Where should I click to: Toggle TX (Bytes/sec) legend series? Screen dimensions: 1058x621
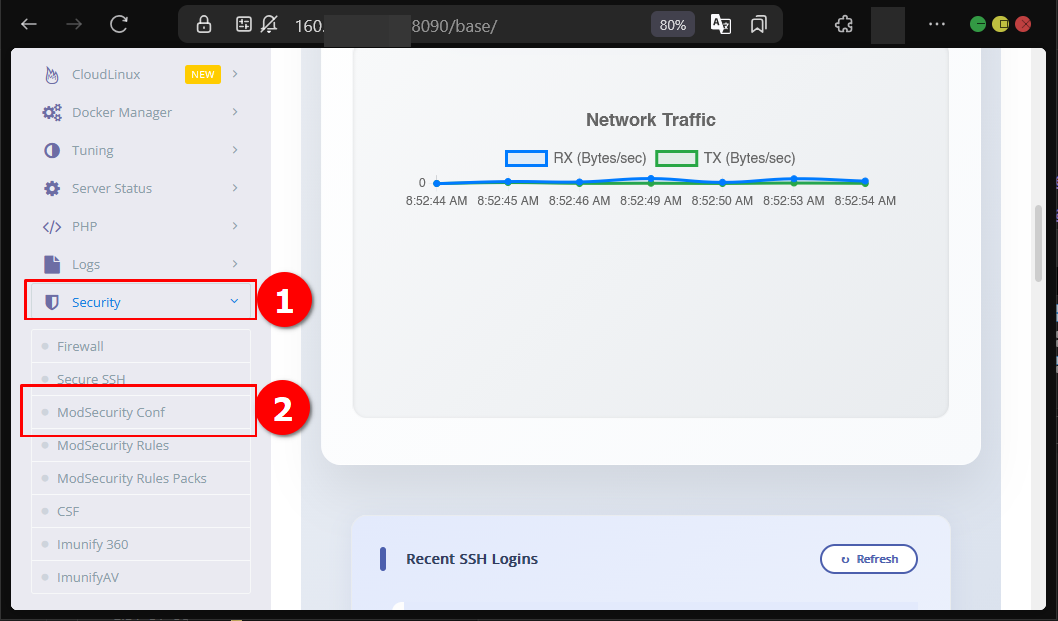[724, 158]
